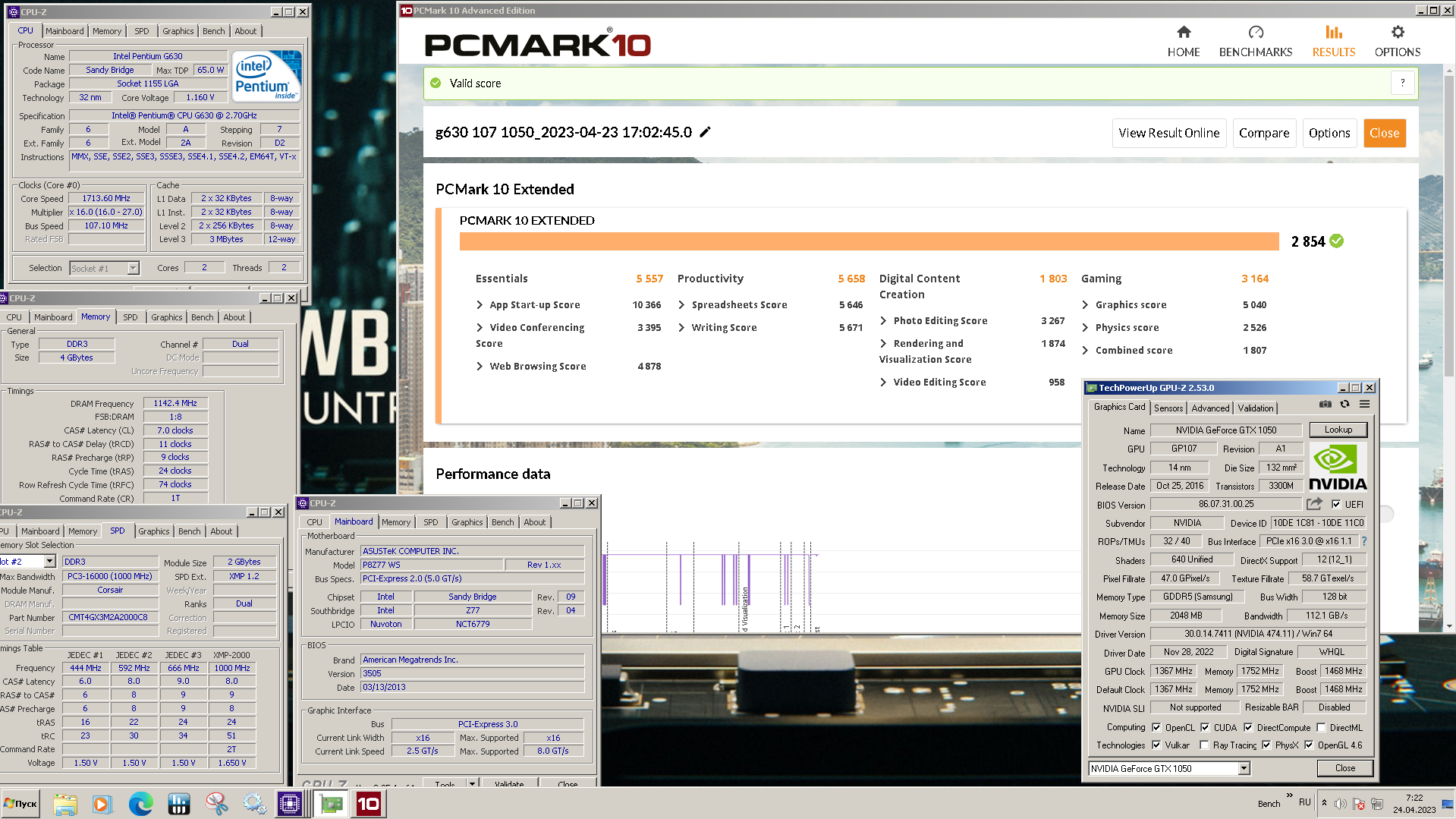
Task: Show hidden system tray icons arrow
Action: click(1324, 803)
